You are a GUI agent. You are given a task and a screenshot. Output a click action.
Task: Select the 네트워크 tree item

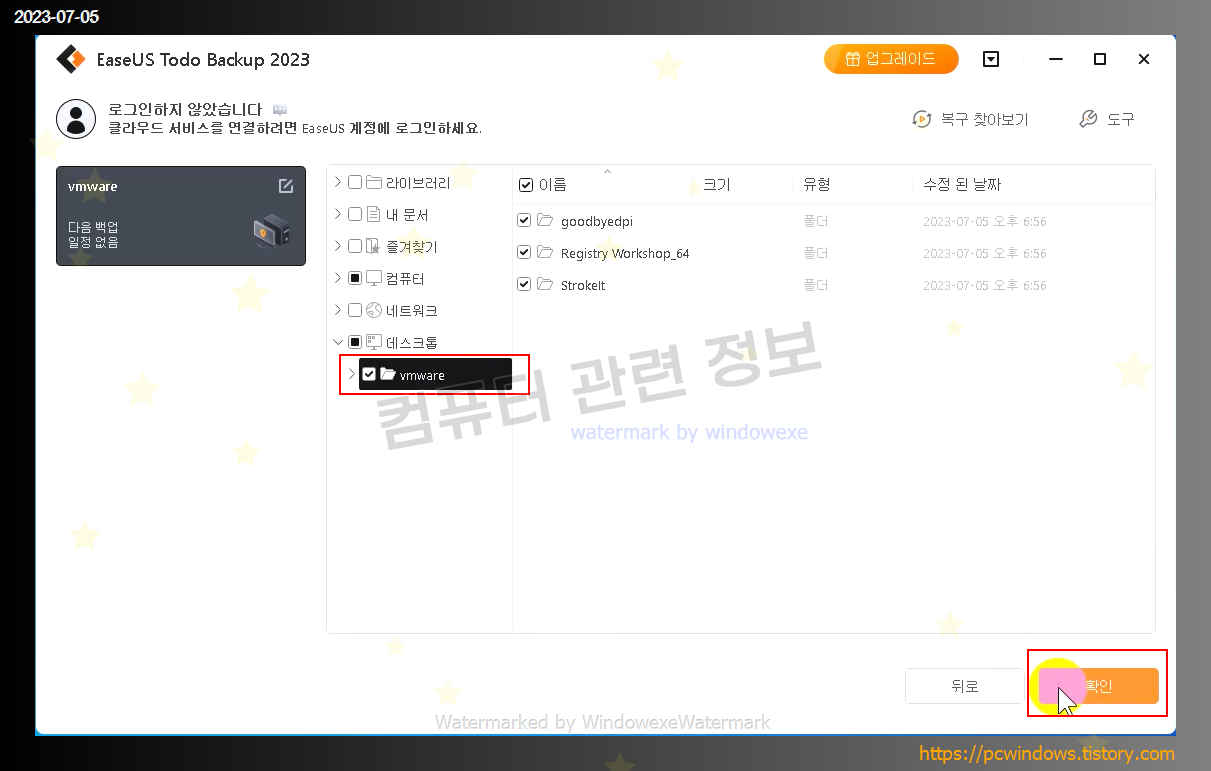click(x=412, y=311)
